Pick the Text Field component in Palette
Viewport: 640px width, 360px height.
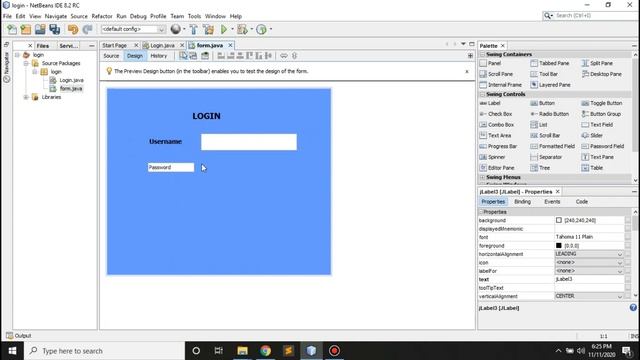coord(597,124)
